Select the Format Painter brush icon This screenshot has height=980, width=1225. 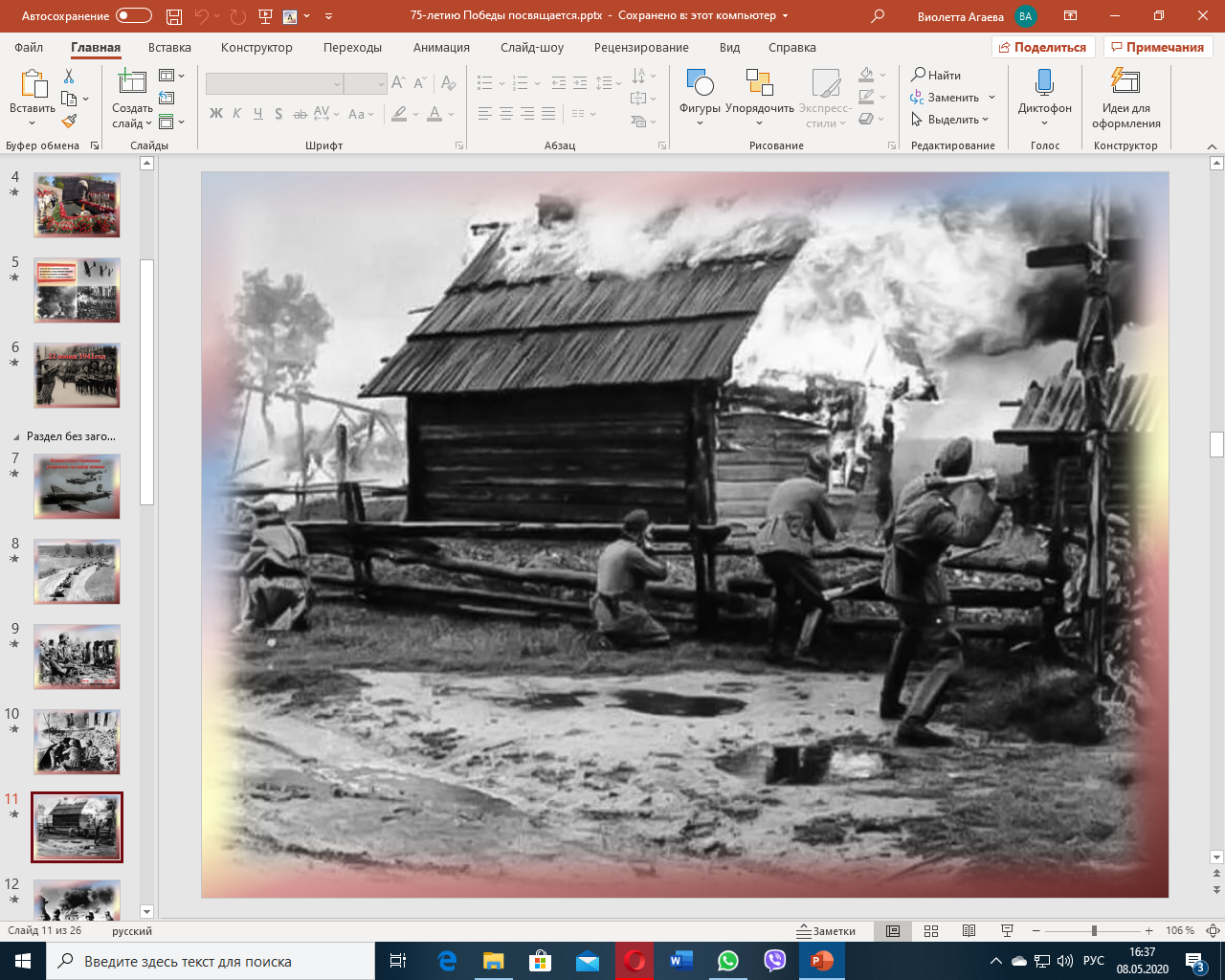pos(69,122)
